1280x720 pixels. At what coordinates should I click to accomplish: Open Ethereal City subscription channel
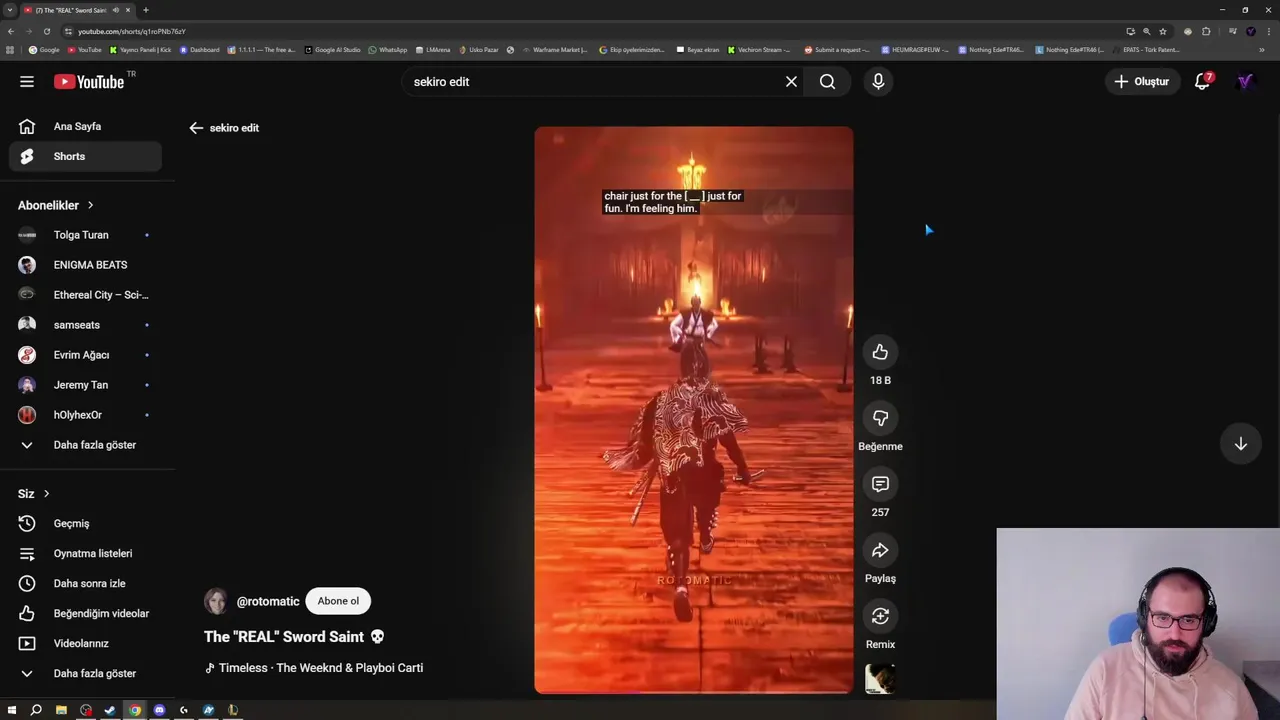(86, 295)
